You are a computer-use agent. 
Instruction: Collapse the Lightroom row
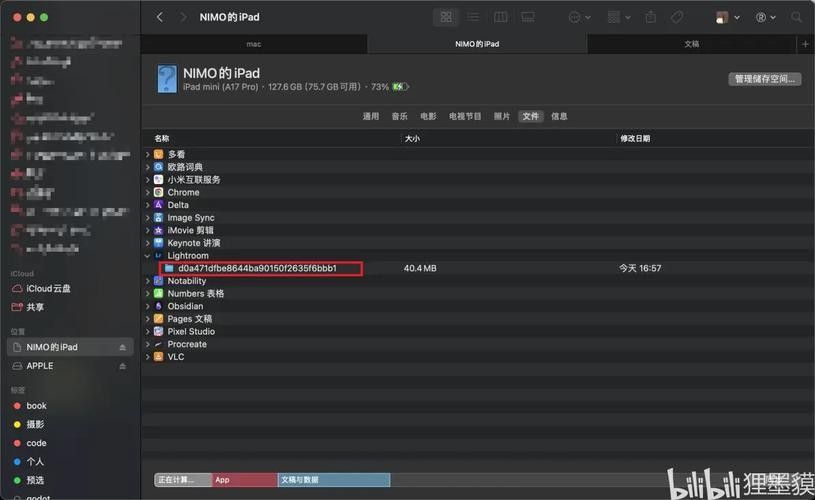(x=148, y=256)
